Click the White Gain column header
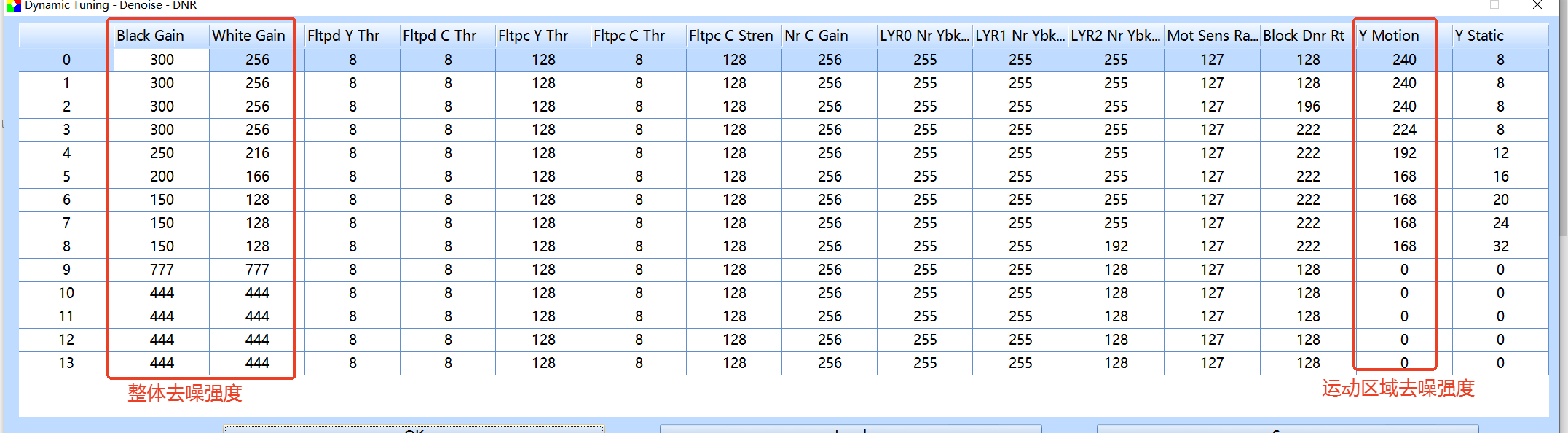This screenshot has height=433, width=1568. [x=248, y=36]
